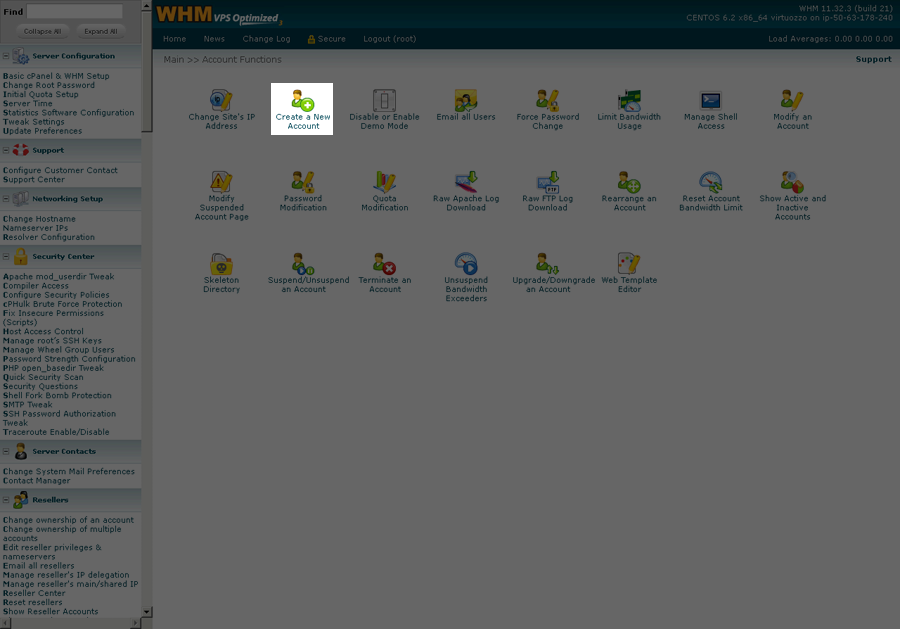
Task: Open Basic cPanel & WHM Setup
Action: (x=56, y=76)
